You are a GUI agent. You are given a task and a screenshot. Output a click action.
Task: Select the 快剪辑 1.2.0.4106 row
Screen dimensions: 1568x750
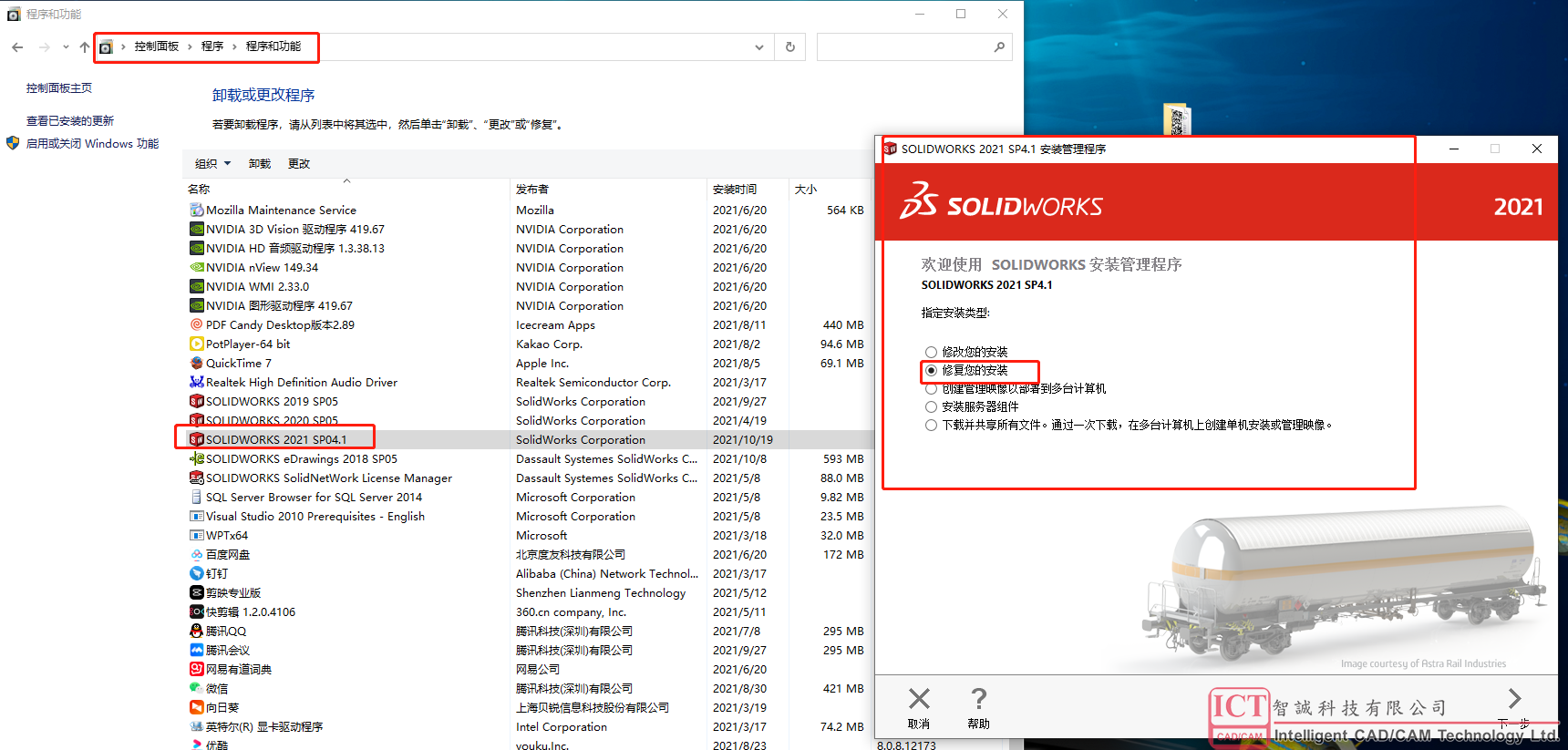coord(527,611)
